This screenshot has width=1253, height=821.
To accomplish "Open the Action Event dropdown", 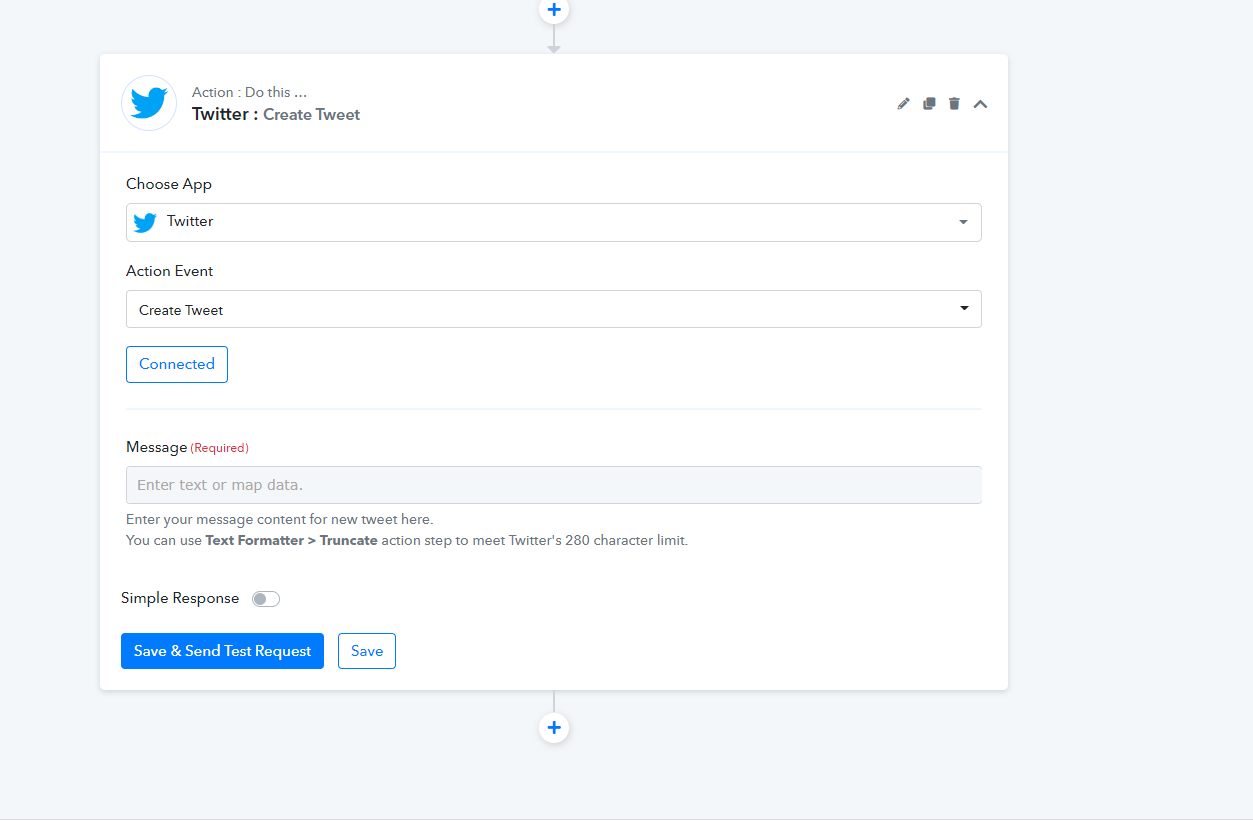I will [x=554, y=309].
